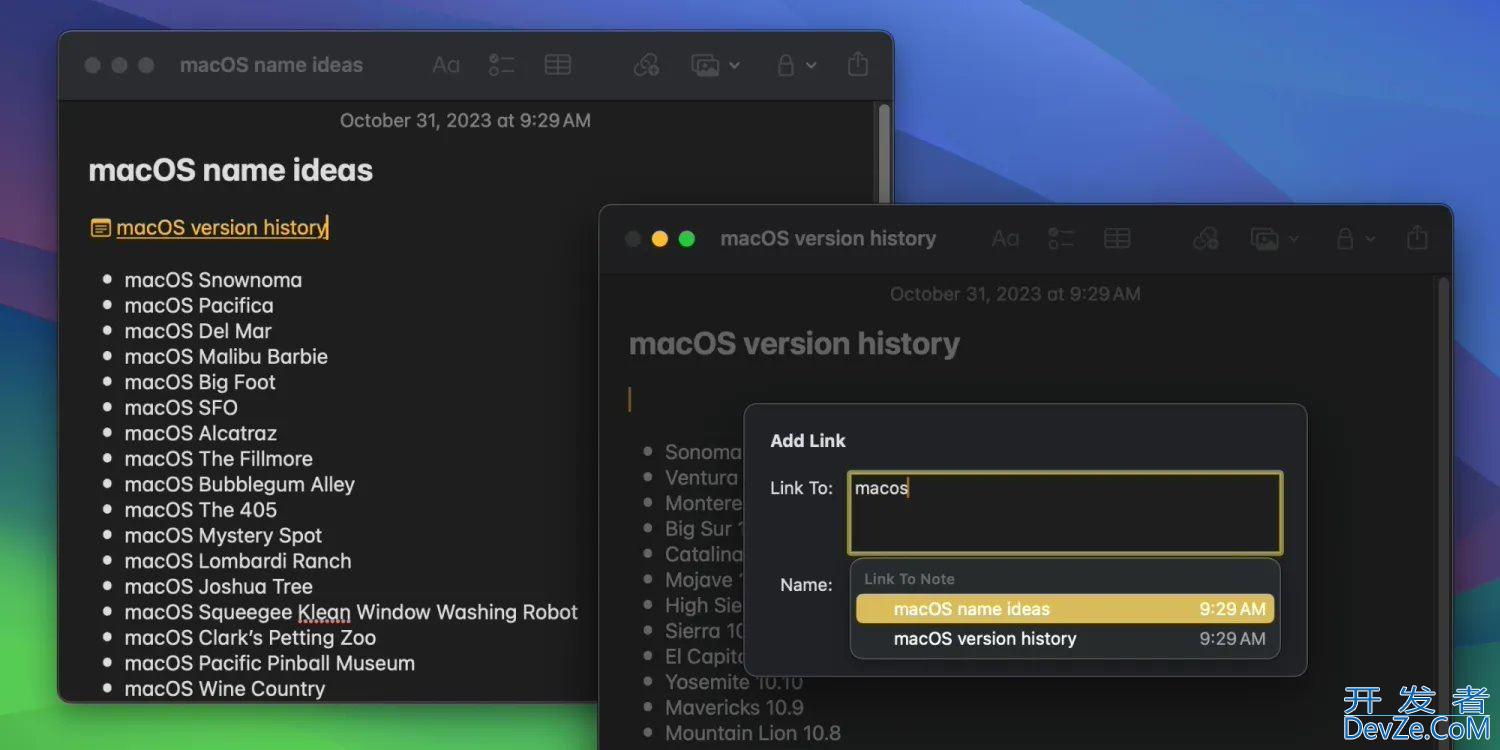This screenshot has height=750, width=1500.
Task: Open the 'macOS version history' note link
Action: click(221, 228)
